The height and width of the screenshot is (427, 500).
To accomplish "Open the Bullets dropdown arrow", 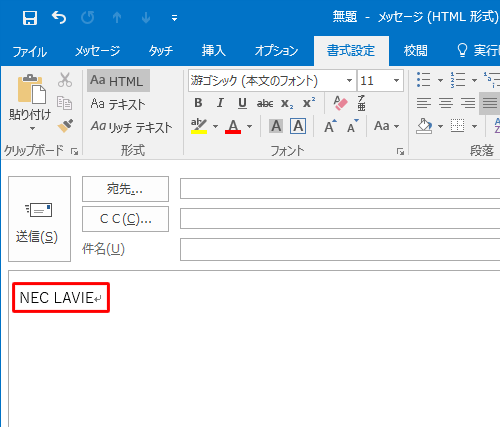I will click(440, 80).
